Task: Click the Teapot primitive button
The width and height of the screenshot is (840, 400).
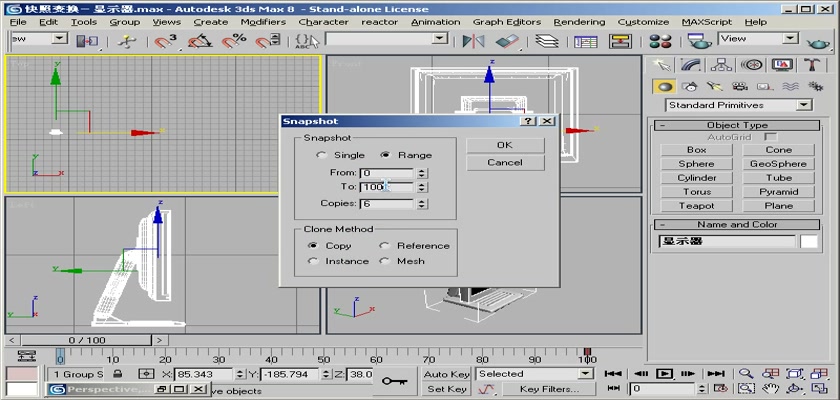Action: [x=696, y=206]
